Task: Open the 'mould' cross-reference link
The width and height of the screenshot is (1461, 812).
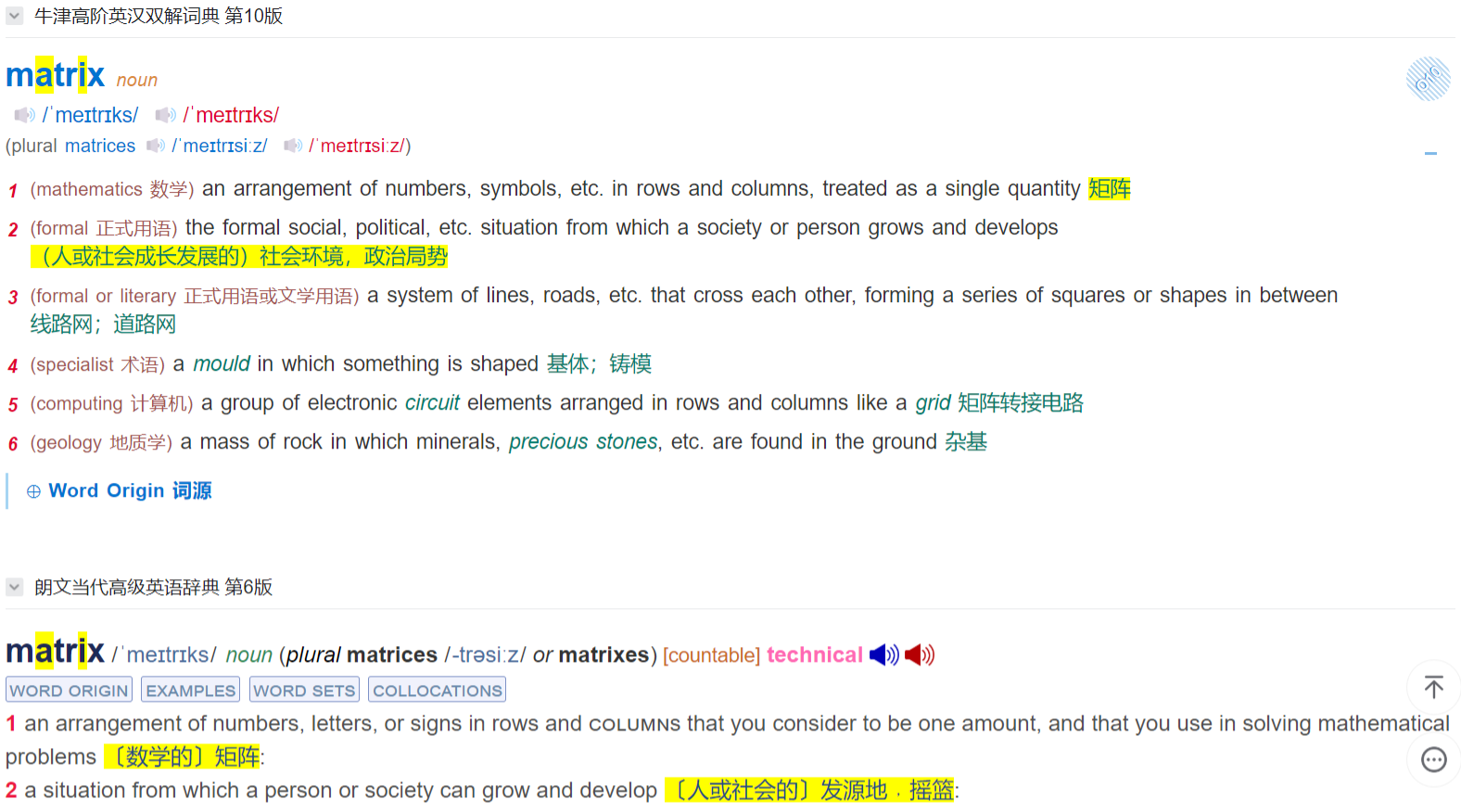Action: (222, 363)
